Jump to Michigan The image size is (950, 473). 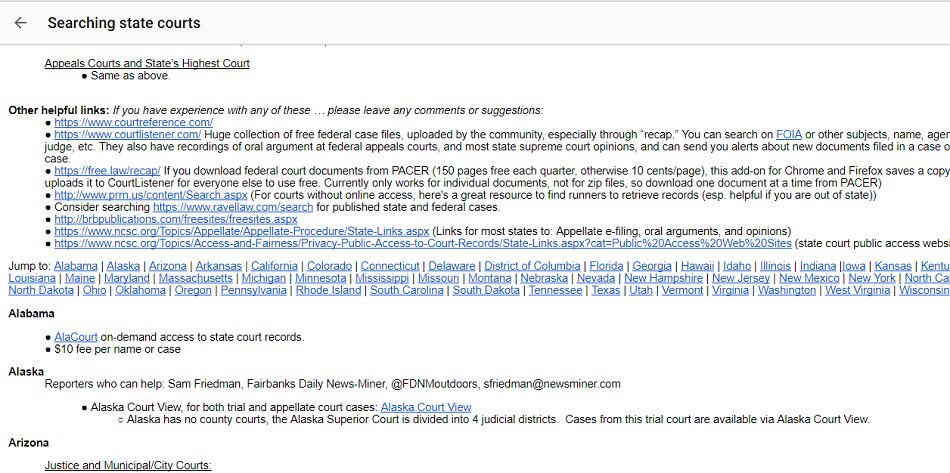coord(264,278)
